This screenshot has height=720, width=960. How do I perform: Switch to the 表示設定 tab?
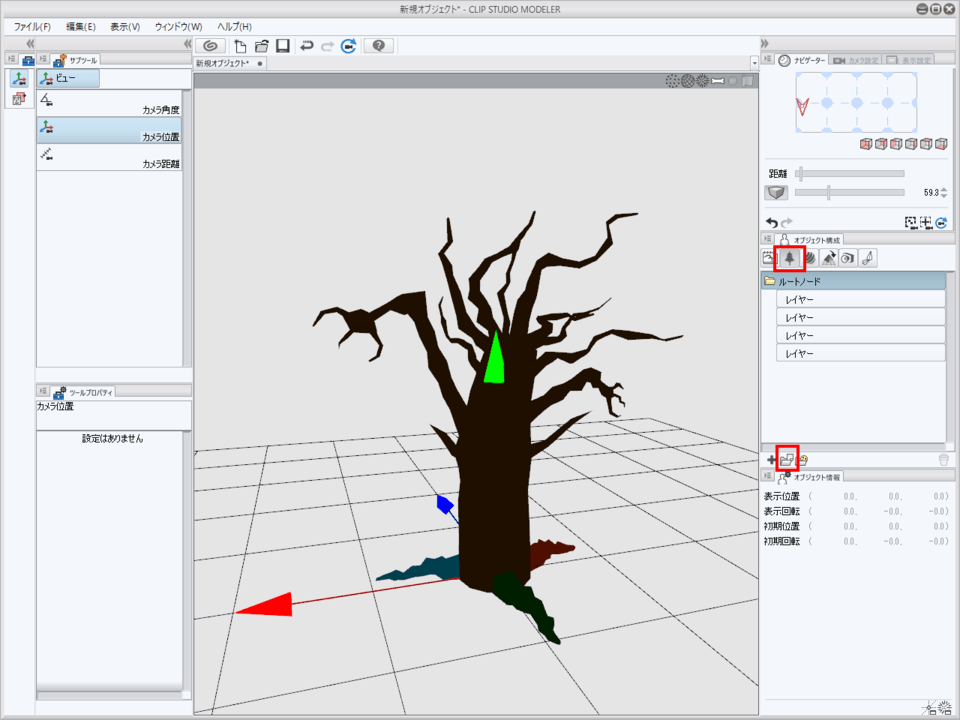[909, 60]
